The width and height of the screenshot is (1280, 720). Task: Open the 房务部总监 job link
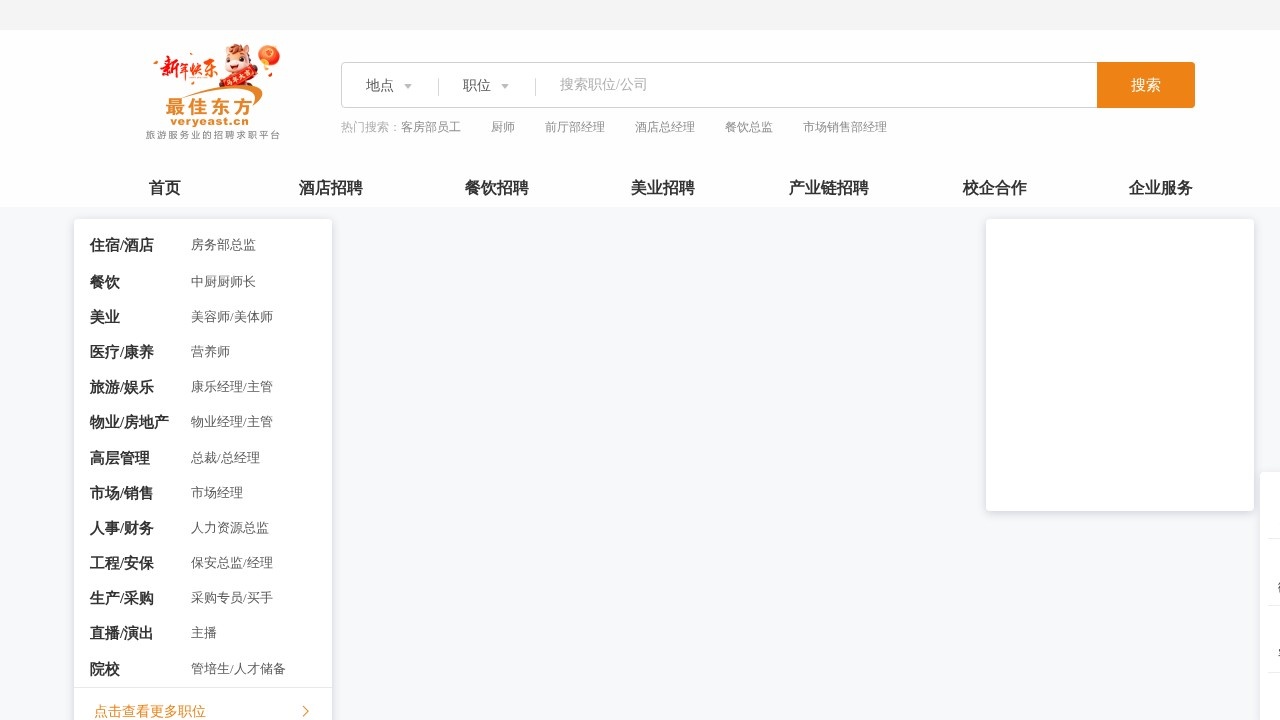point(222,245)
